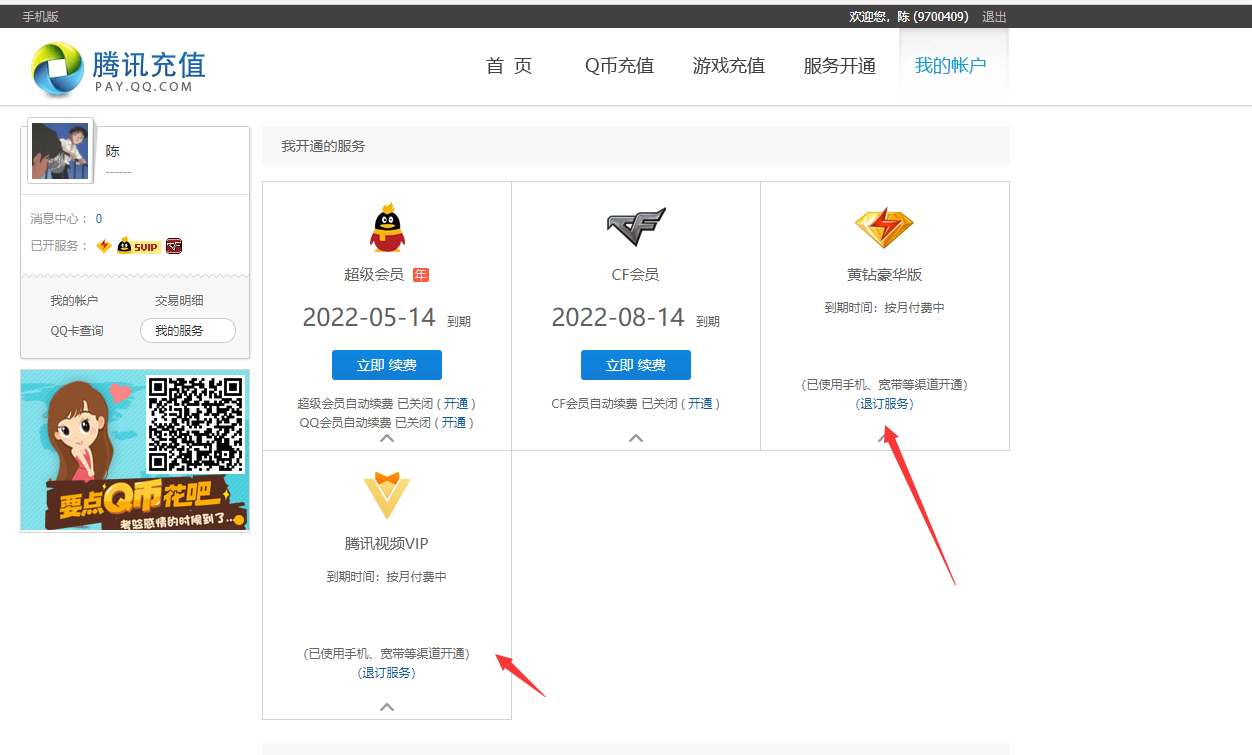Viewport: 1252px width, 755px height.
Task: Click 立即续费 for 超级会员
Action: point(387,364)
